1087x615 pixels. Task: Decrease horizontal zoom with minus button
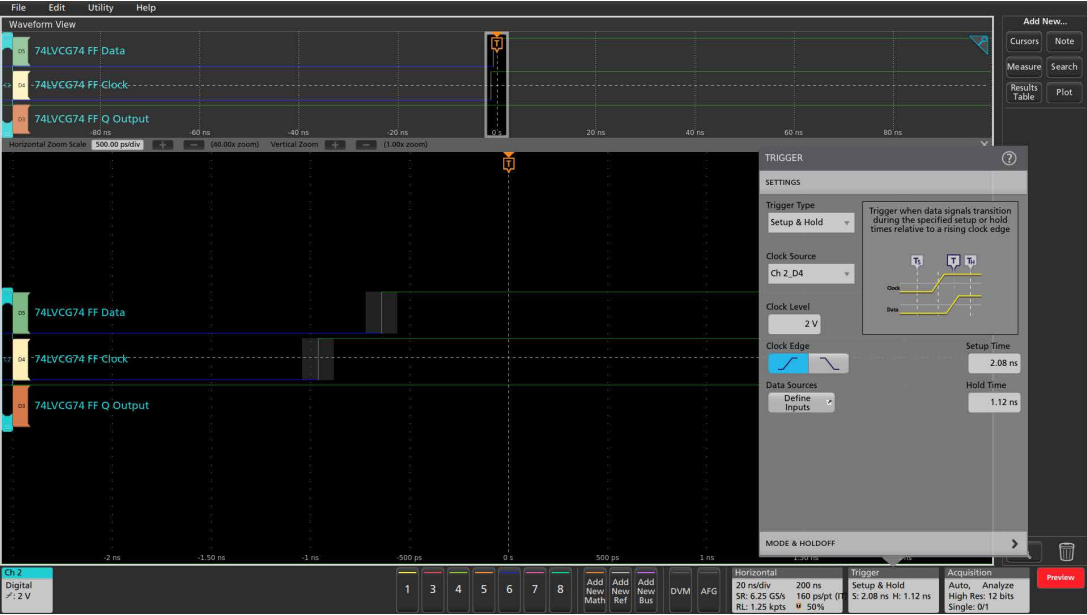[x=194, y=144]
